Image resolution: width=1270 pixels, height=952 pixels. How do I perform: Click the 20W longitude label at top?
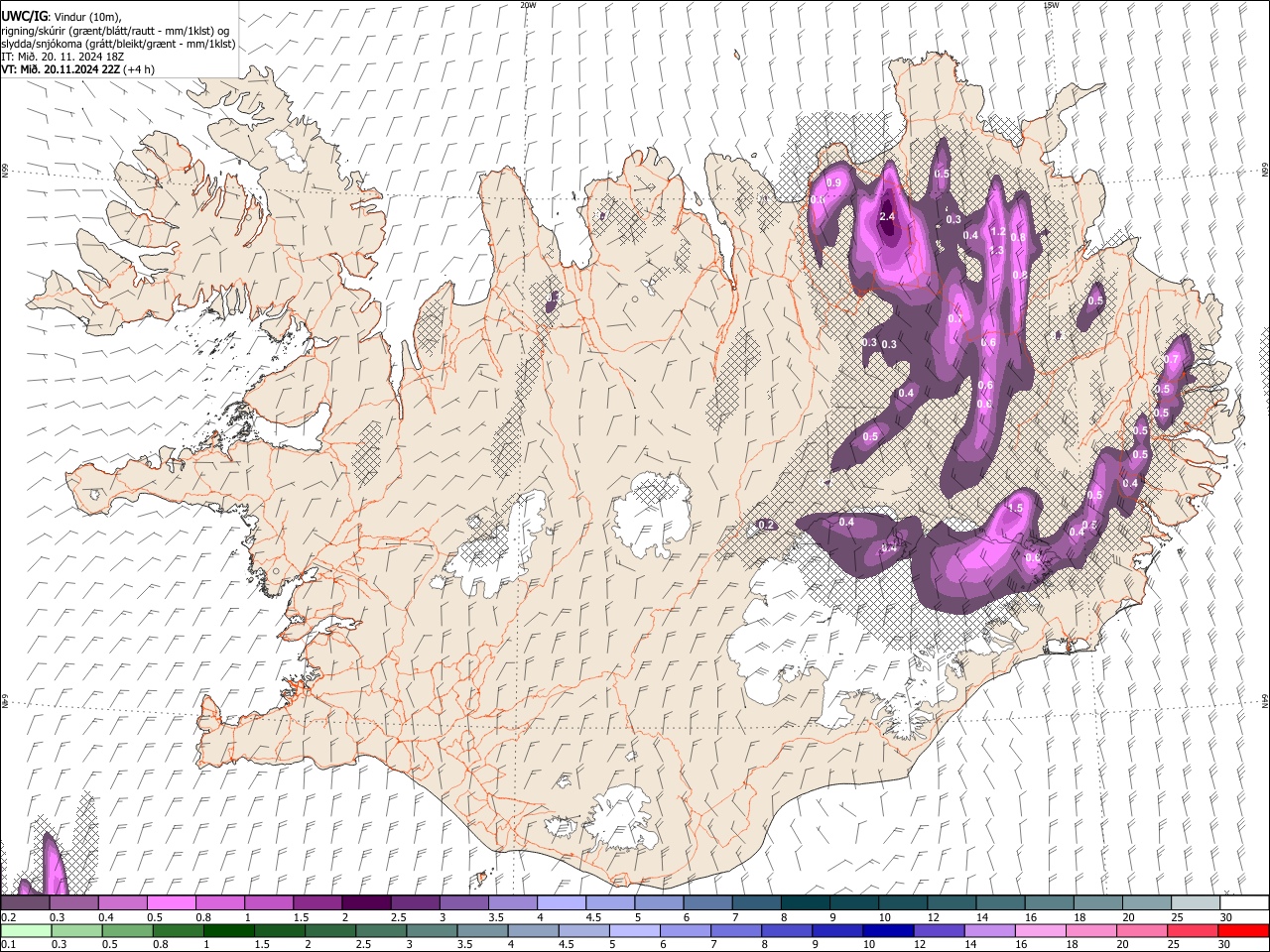pyautogui.click(x=528, y=5)
